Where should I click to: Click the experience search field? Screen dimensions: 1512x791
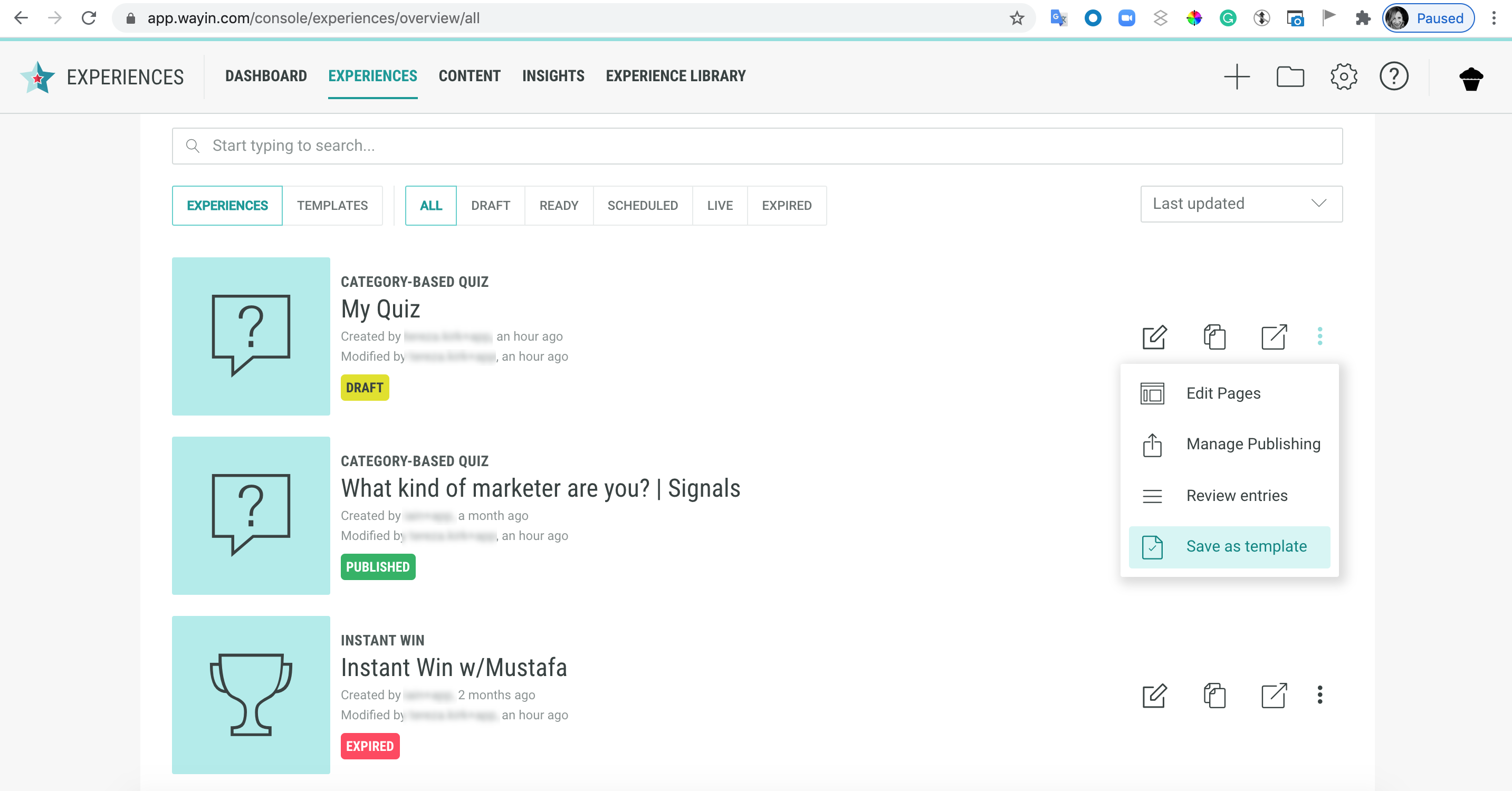coord(757,146)
